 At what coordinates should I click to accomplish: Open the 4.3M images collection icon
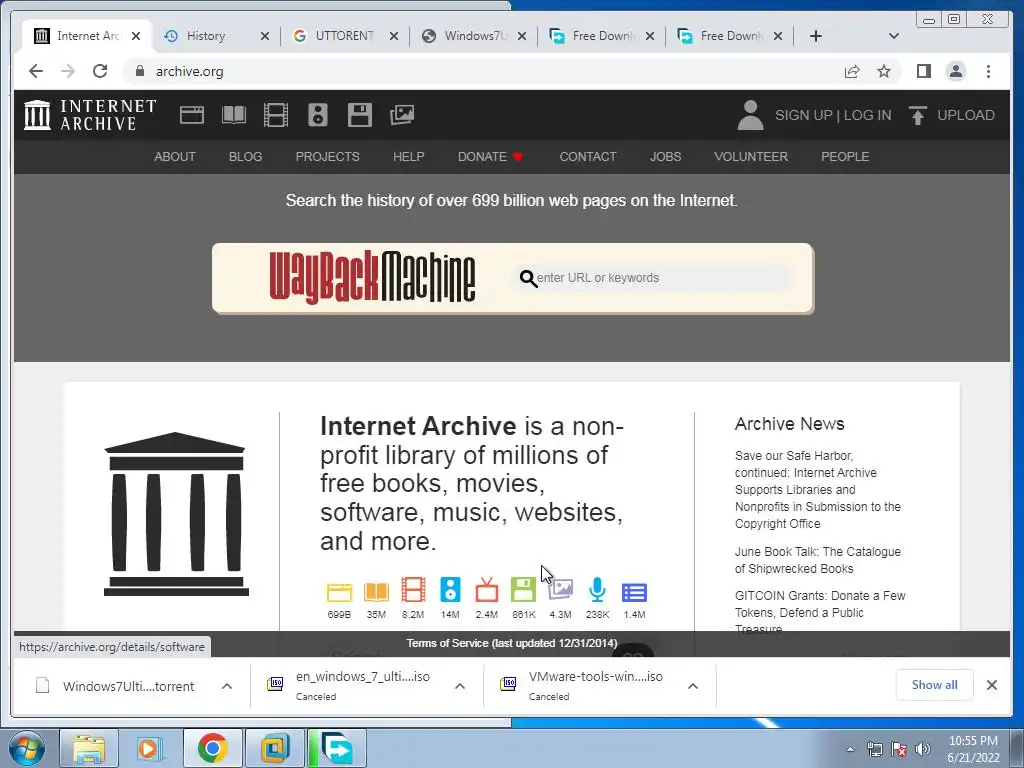[560, 590]
